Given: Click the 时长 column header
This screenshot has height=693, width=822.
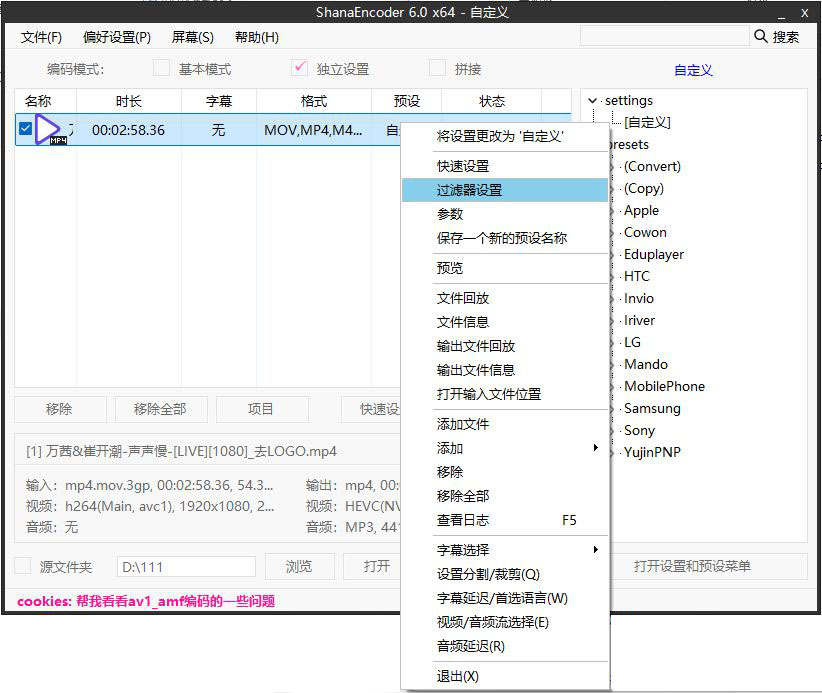Looking at the screenshot, I should tap(129, 101).
